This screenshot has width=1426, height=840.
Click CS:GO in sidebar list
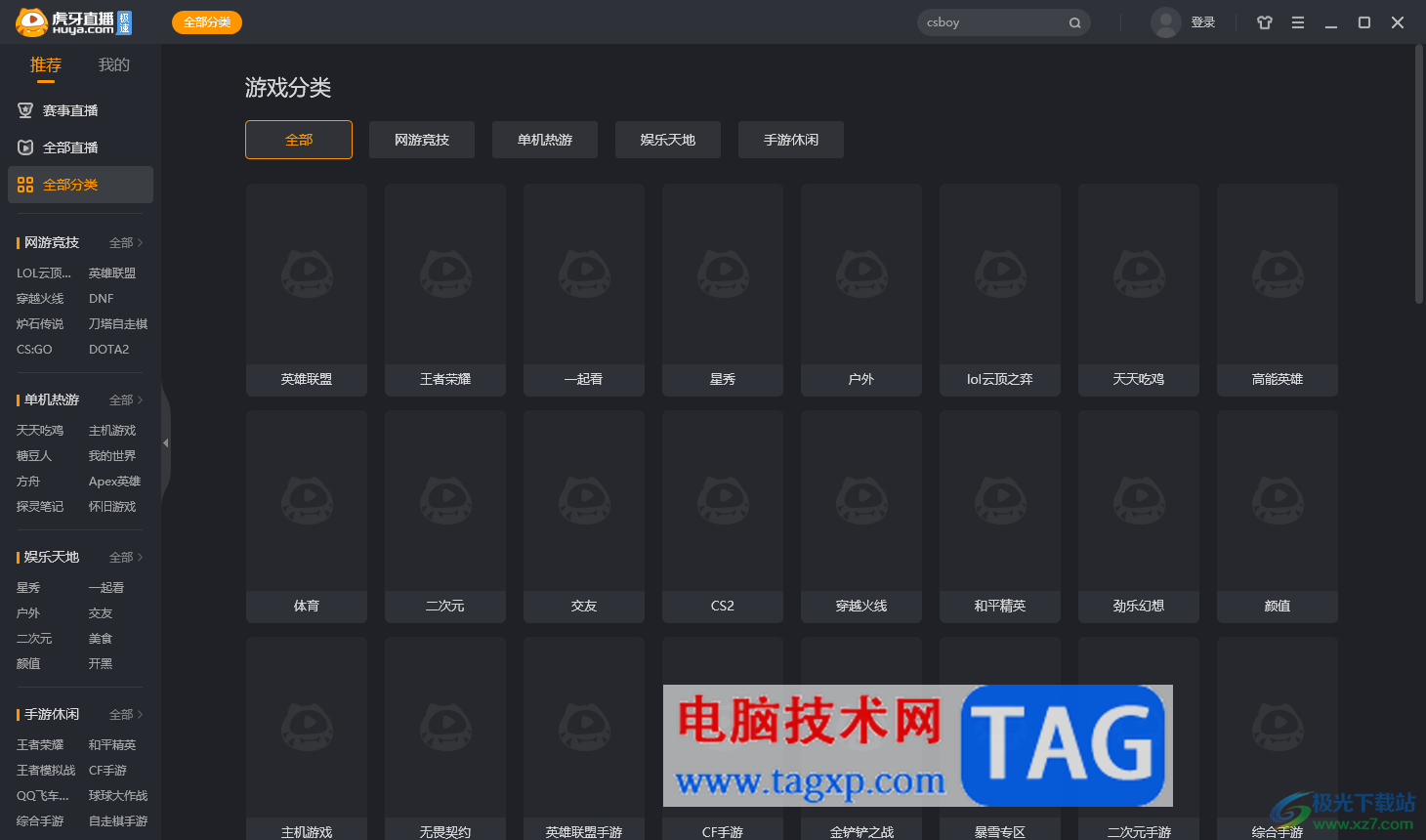pos(34,350)
